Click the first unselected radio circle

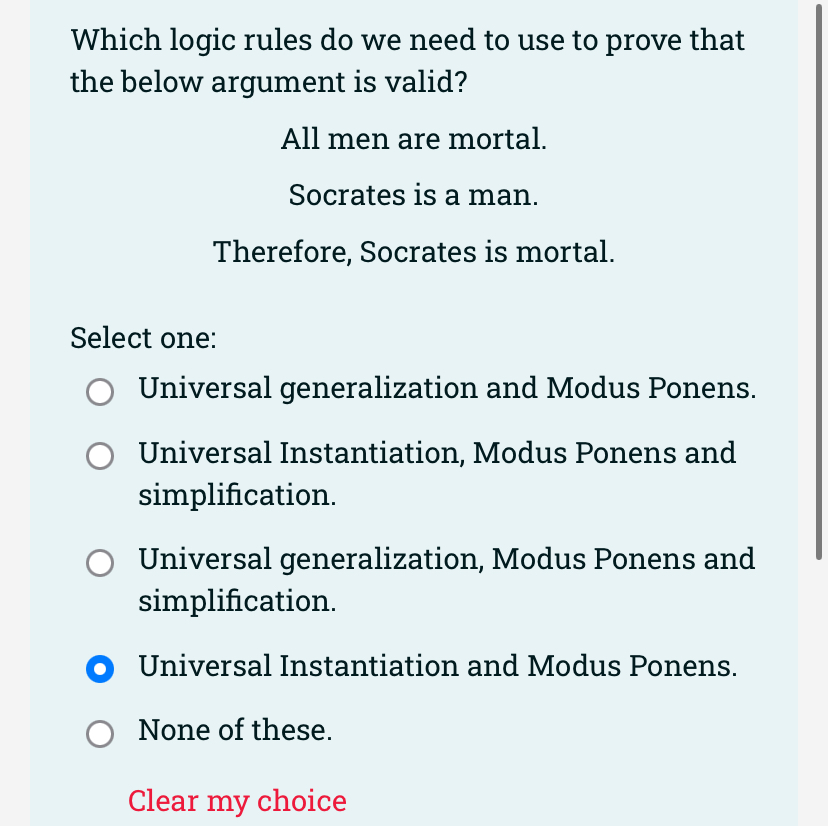99,392
